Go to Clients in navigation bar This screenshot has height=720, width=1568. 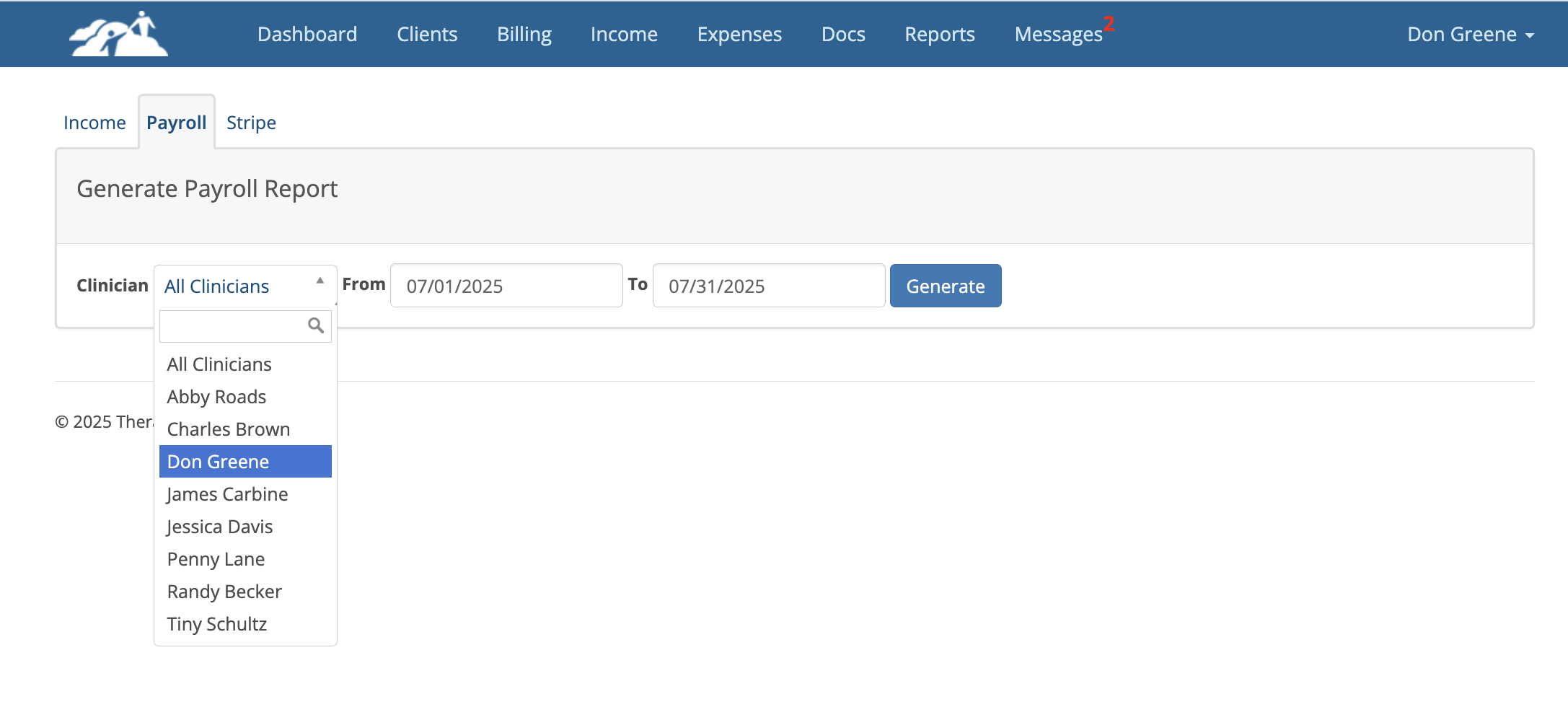click(427, 34)
